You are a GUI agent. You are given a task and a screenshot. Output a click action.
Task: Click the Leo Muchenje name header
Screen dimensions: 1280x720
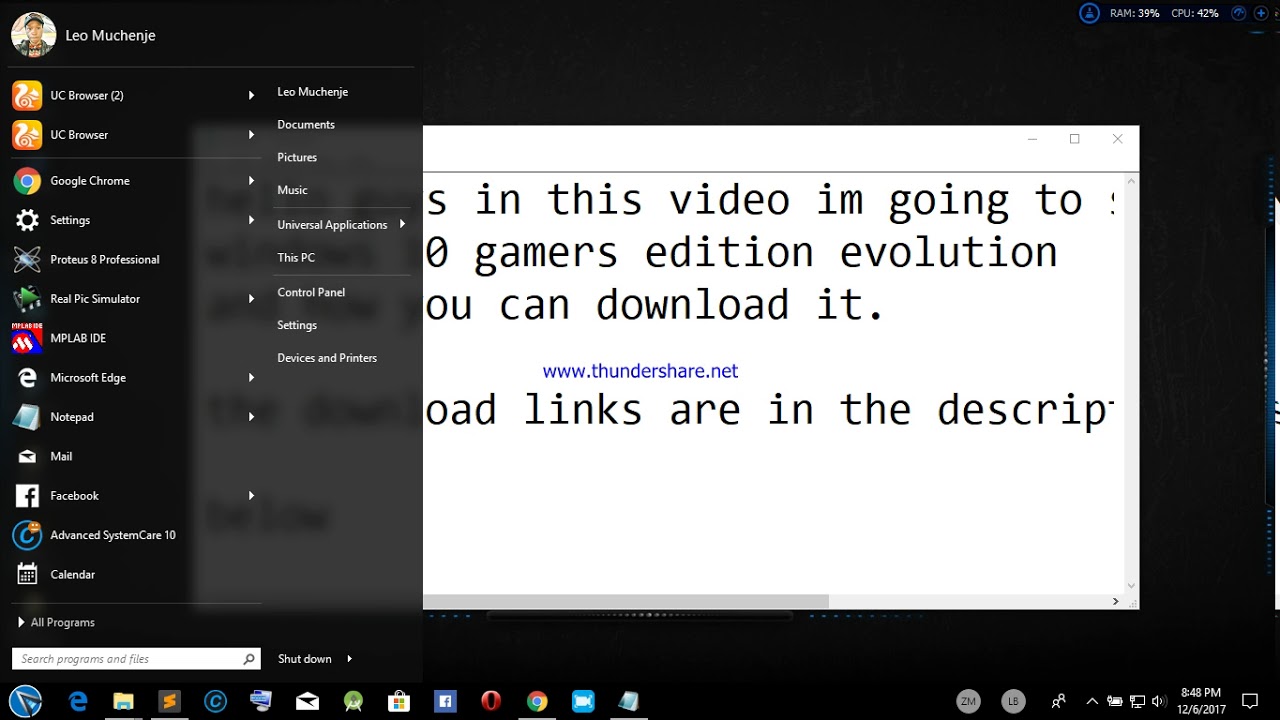(110, 35)
